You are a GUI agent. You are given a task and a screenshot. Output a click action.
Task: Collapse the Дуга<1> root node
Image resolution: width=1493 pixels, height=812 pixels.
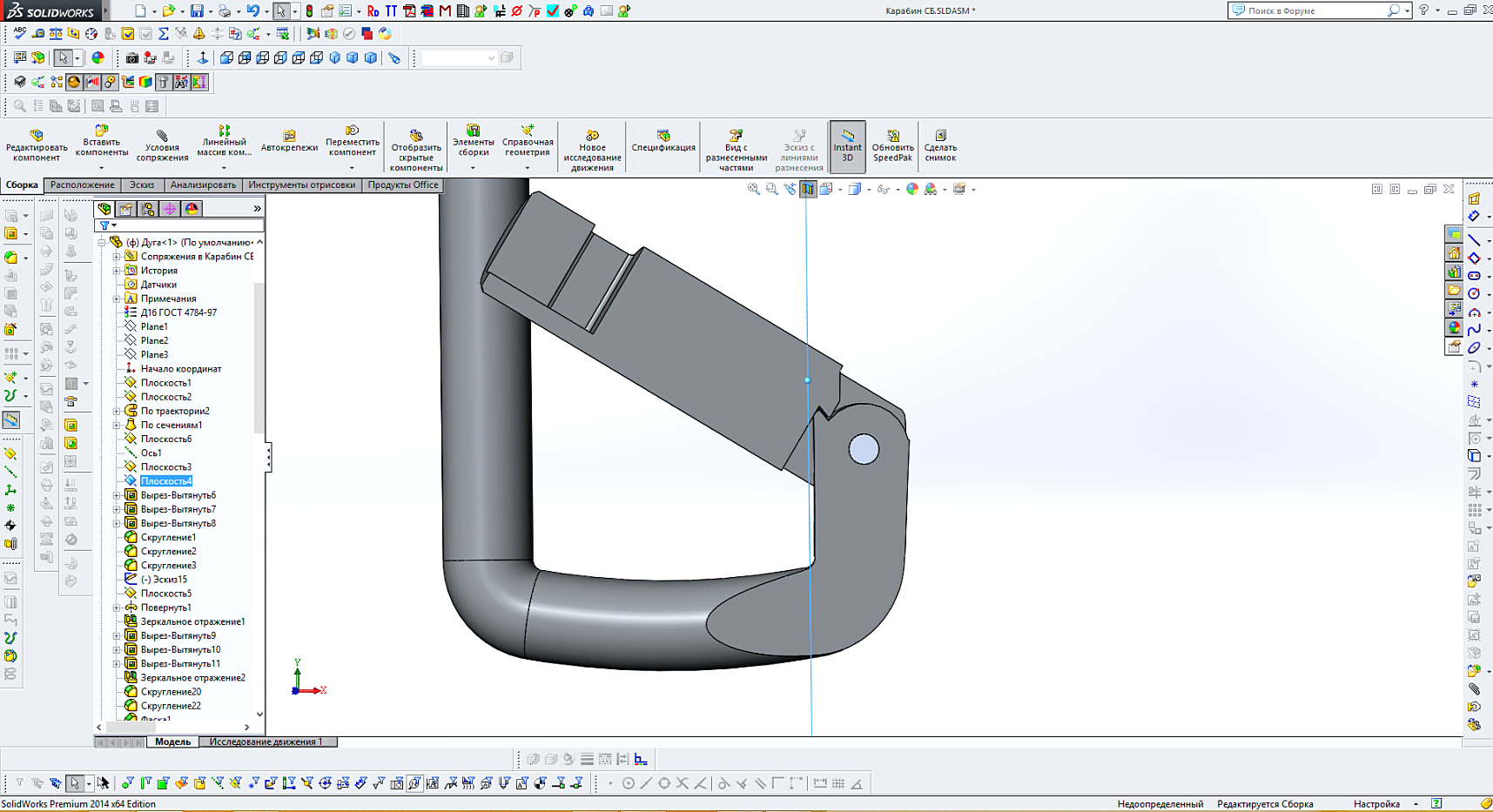pyautogui.click(x=102, y=242)
